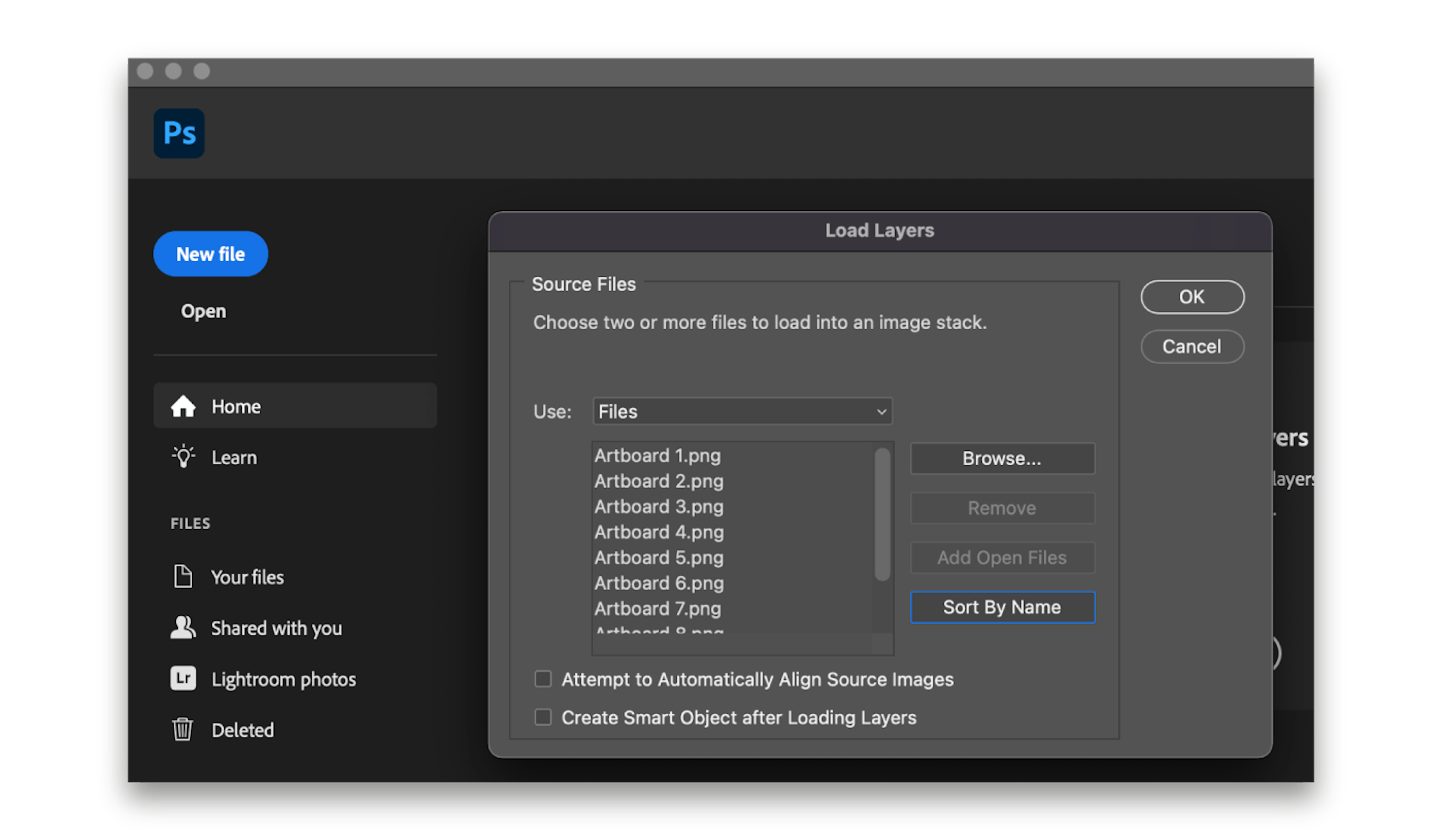Click the chevron arrow on Use dropdown
This screenshot has width=1440, height=840.
(881, 411)
